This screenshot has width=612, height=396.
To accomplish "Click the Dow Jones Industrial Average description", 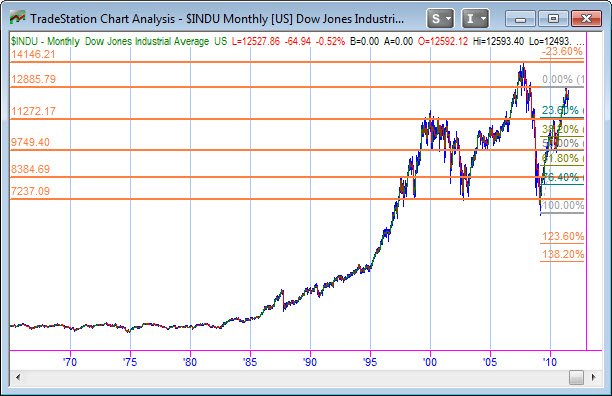I will coord(147,41).
